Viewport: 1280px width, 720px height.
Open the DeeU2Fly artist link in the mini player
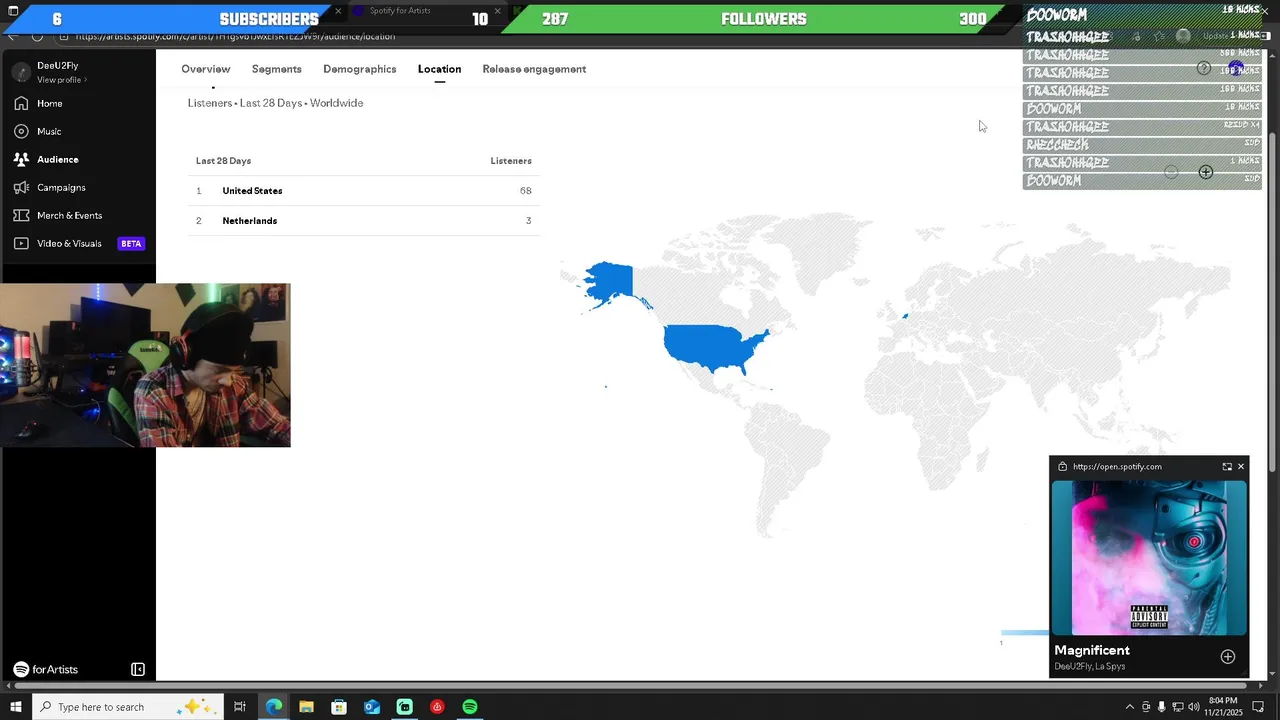point(1074,667)
